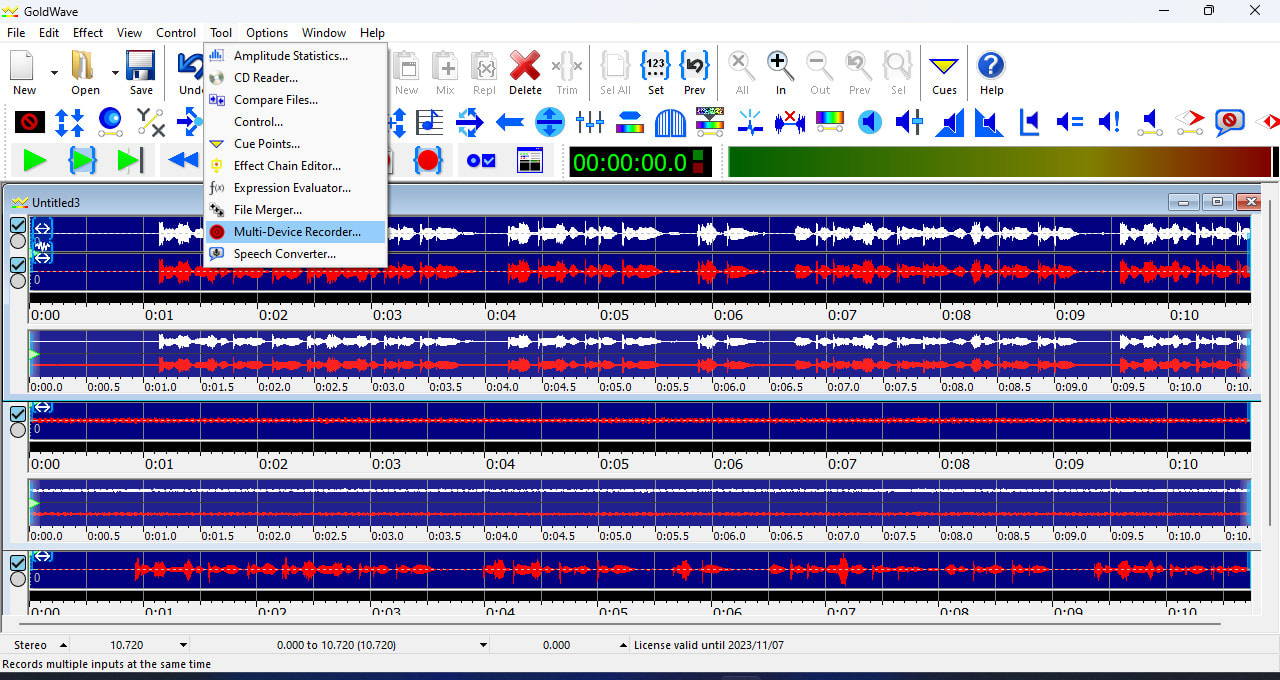Click the Help toolbar button

[991, 73]
